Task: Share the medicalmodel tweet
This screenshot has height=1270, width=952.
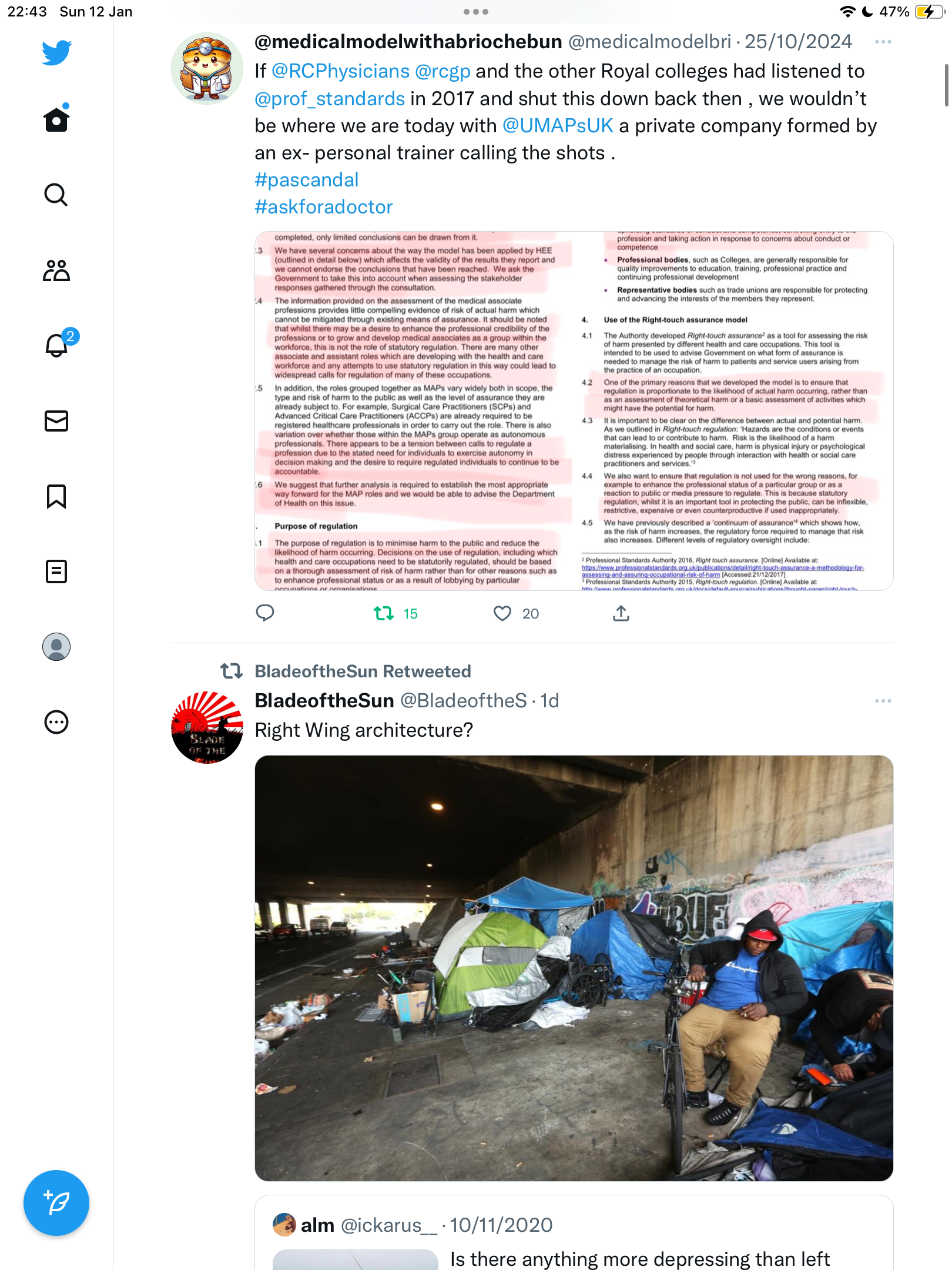Action: pos(621,613)
